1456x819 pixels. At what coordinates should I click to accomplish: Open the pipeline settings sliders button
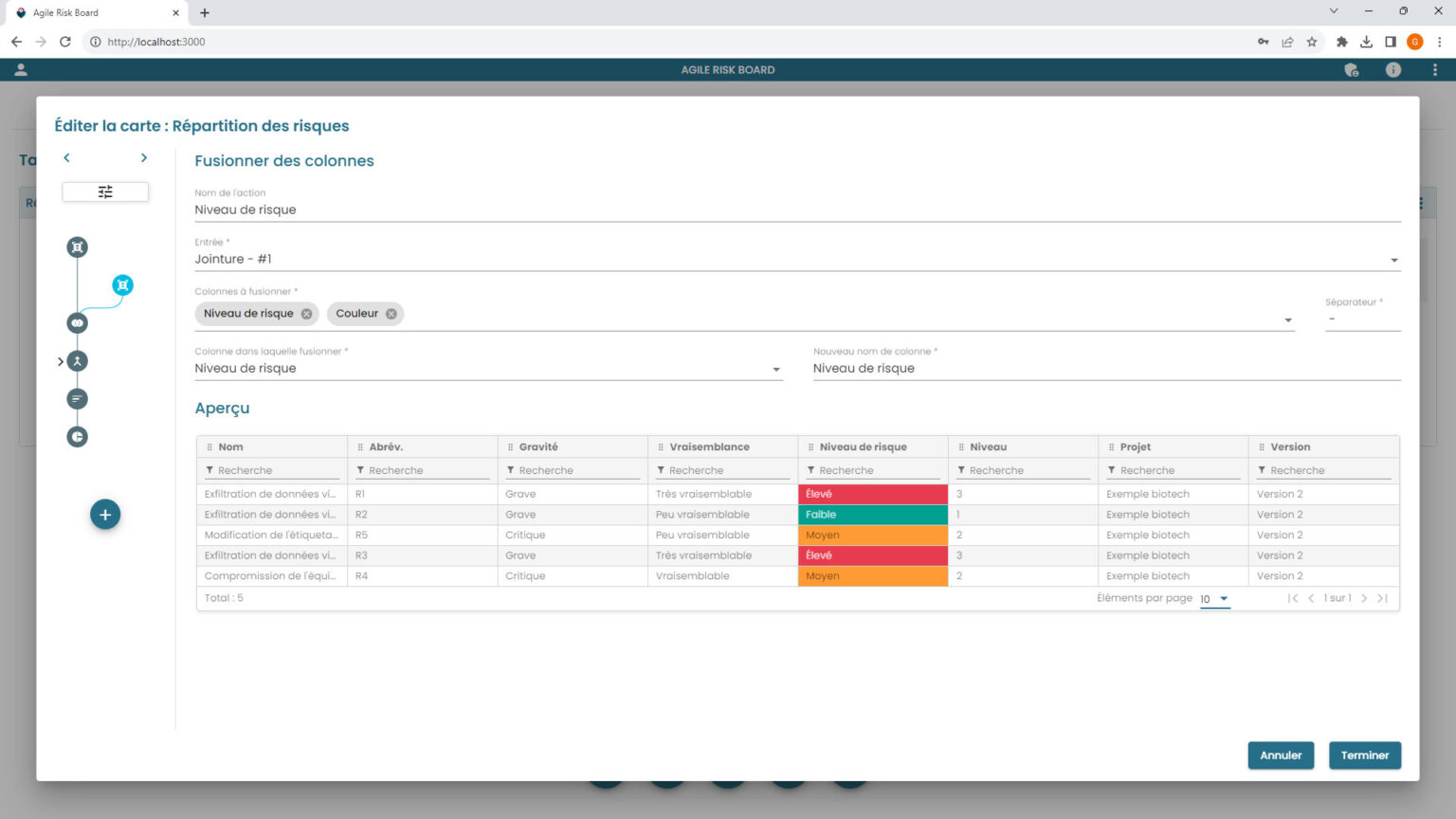click(105, 191)
